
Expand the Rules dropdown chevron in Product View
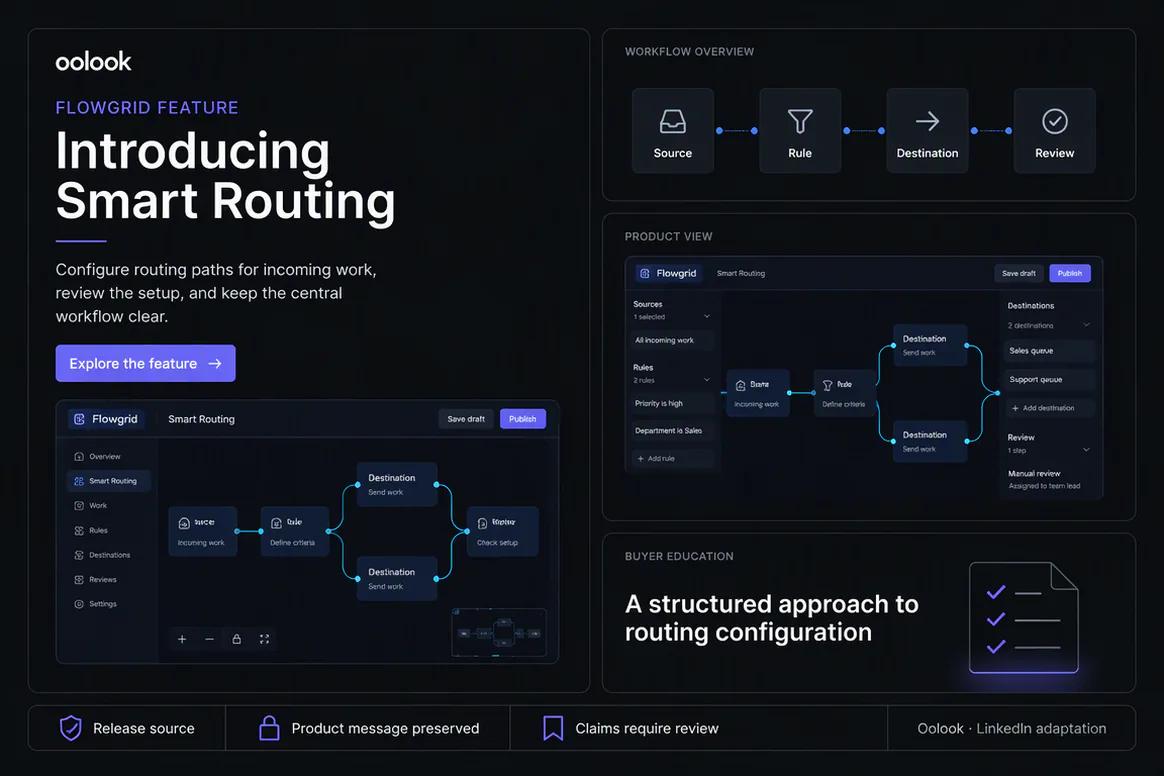(x=707, y=379)
